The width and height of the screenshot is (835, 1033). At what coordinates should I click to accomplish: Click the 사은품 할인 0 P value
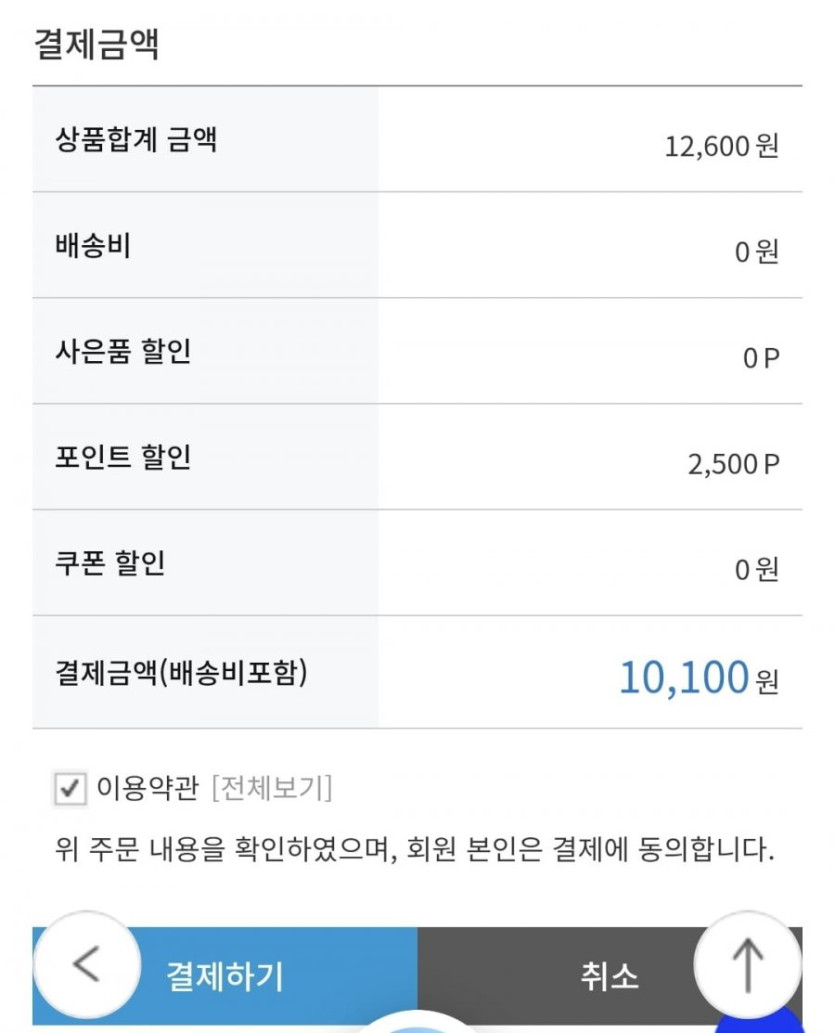click(760, 358)
